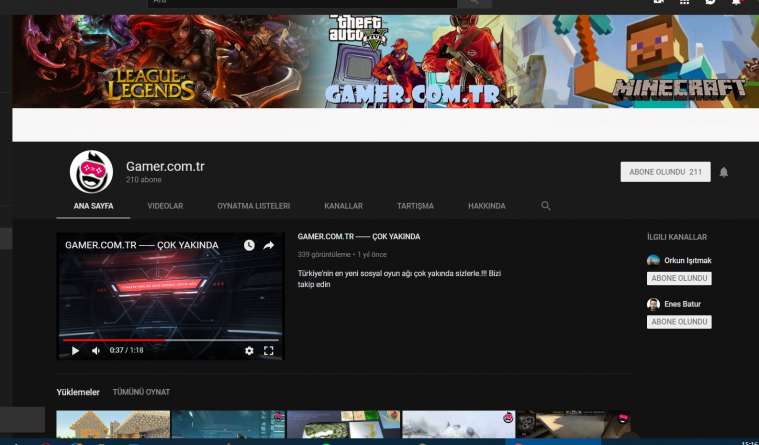The height and width of the screenshot is (445, 759).
Task: Open video settings gear icon
Action: (x=249, y=351)
